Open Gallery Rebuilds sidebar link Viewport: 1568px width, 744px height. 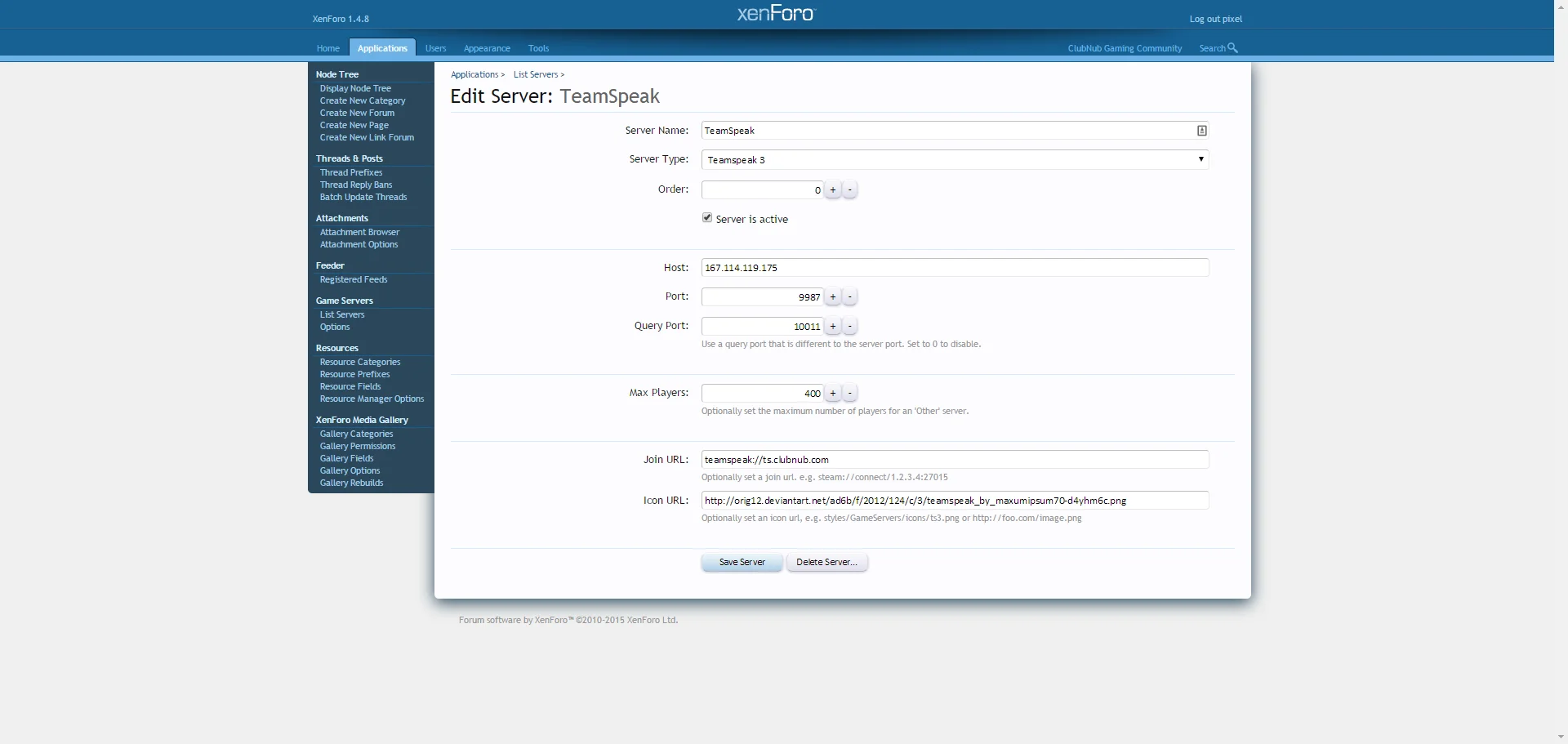click(351, 483)
